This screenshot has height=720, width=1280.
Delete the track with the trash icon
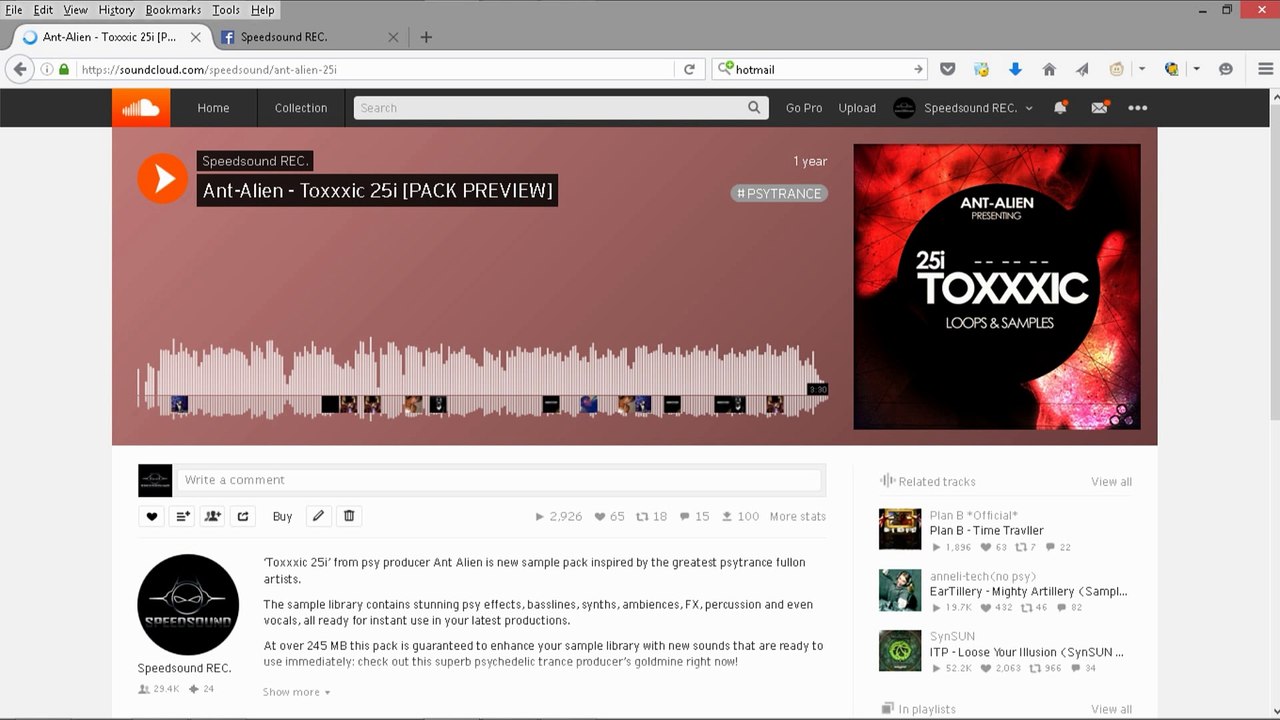click(349, 516)
